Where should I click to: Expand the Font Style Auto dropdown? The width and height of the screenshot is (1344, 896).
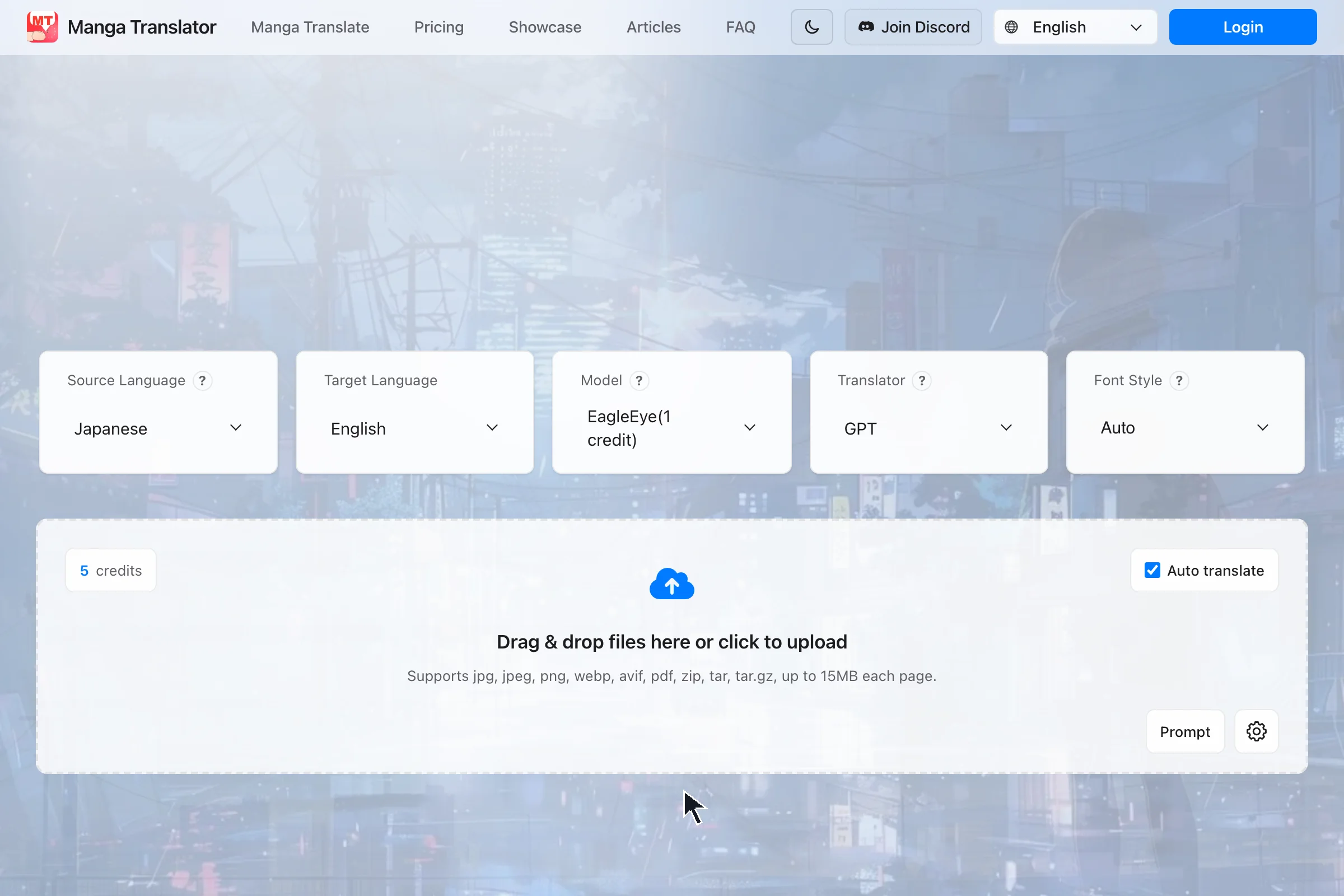1185,428
